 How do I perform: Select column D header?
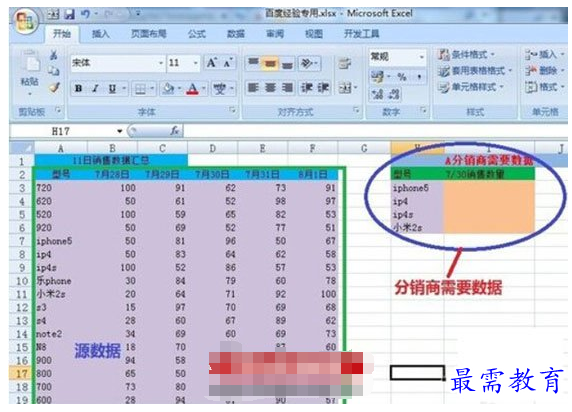(x=213, y=148)
